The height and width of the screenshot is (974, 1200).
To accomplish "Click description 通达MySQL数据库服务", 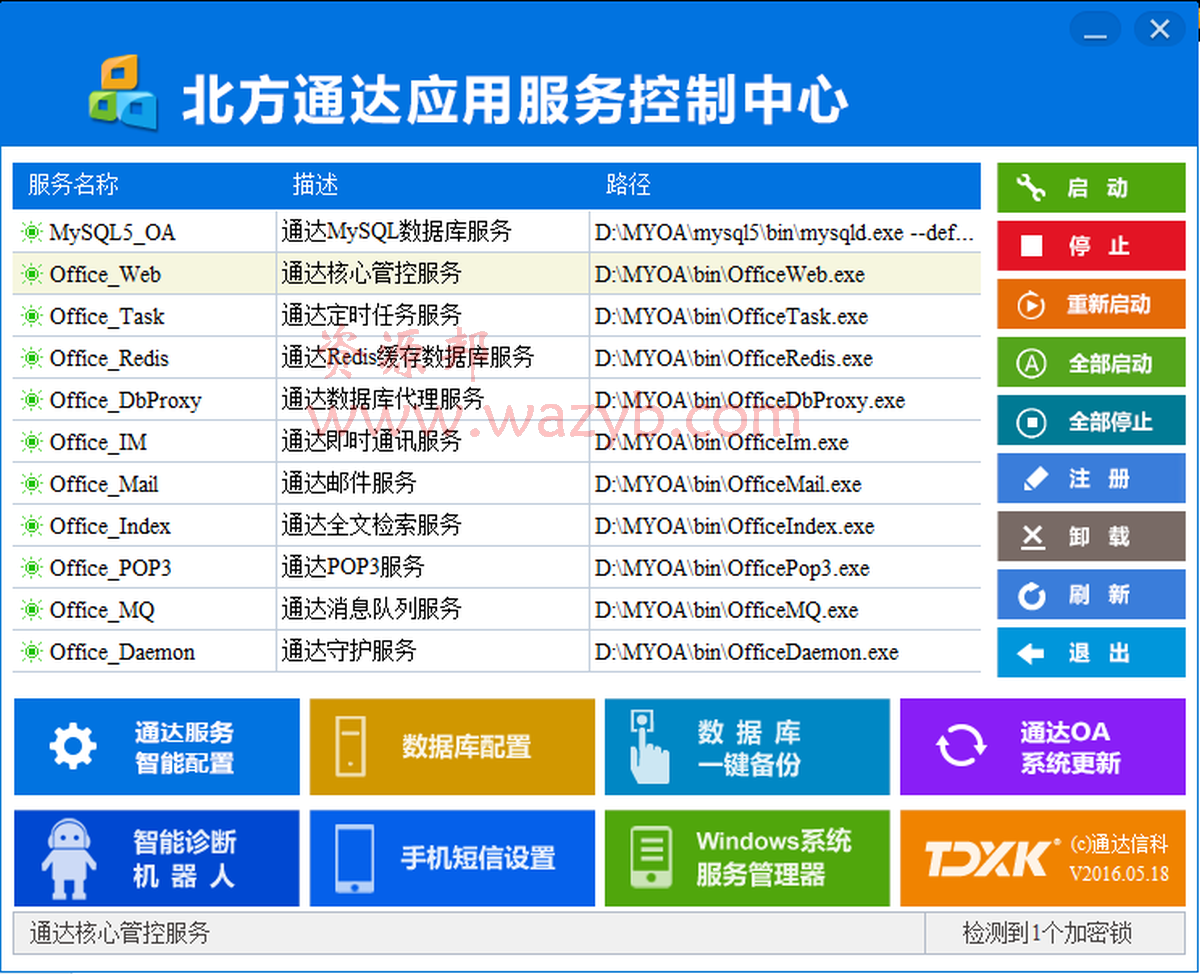I will tap(396, 232).
